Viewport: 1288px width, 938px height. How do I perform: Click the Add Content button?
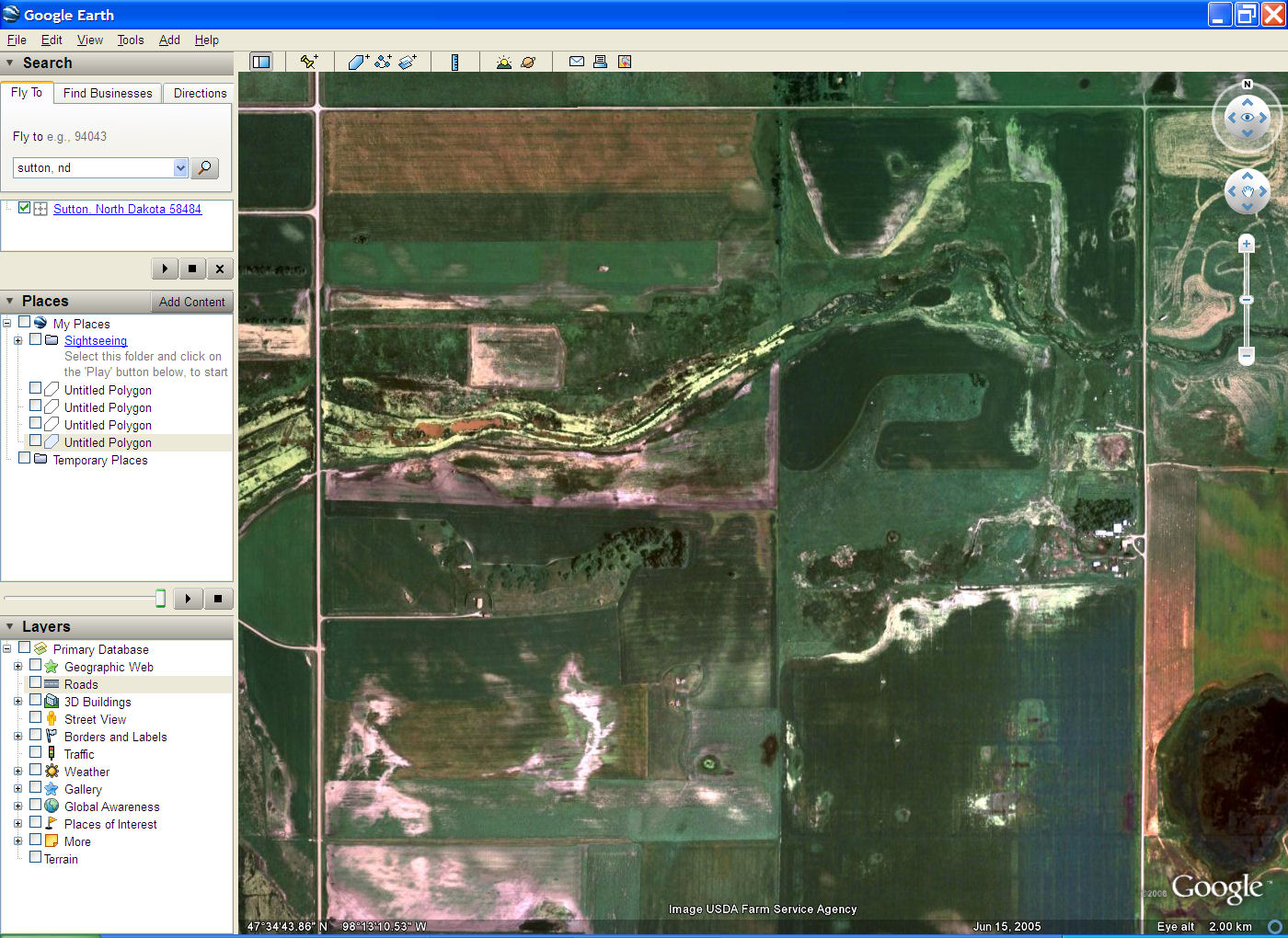pos(191,302)
